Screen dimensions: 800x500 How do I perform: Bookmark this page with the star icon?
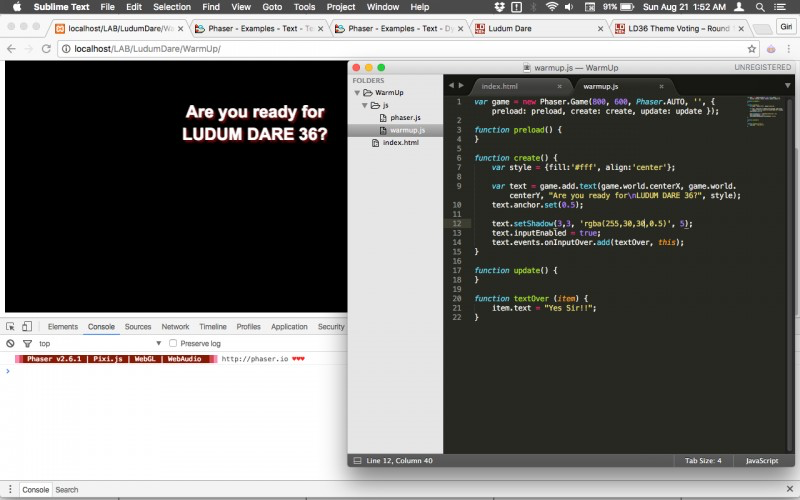point(752,49)
